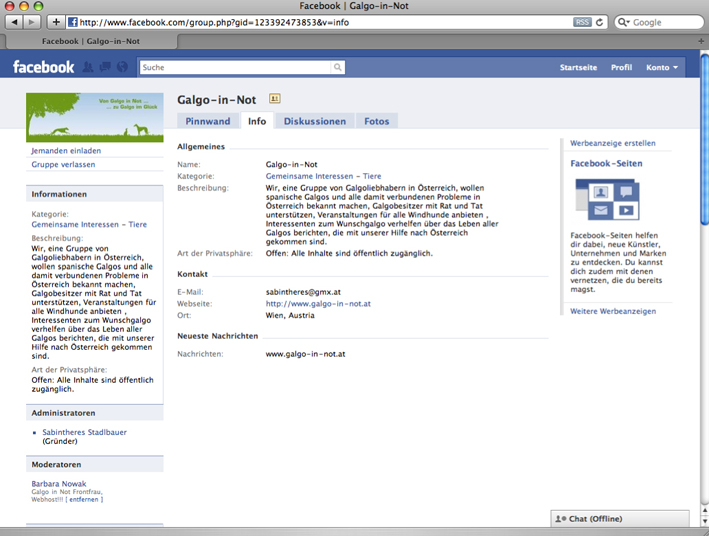
Task: Click the Gruppe verlassen link
Action: (x=63, y=164)
